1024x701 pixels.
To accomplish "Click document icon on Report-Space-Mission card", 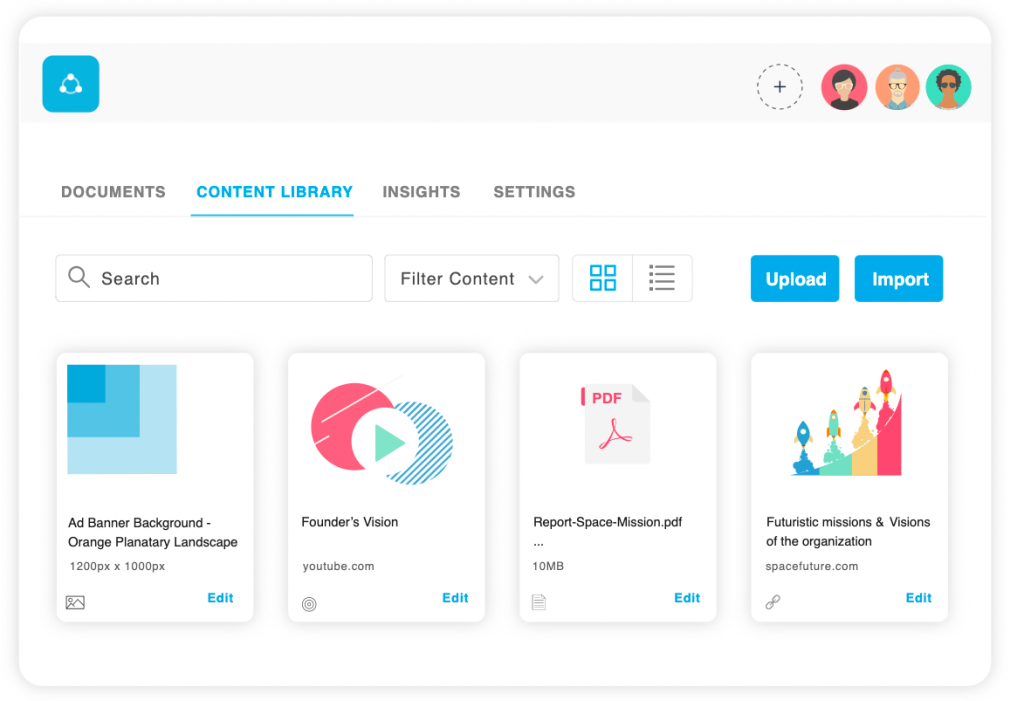I will 539,602.
